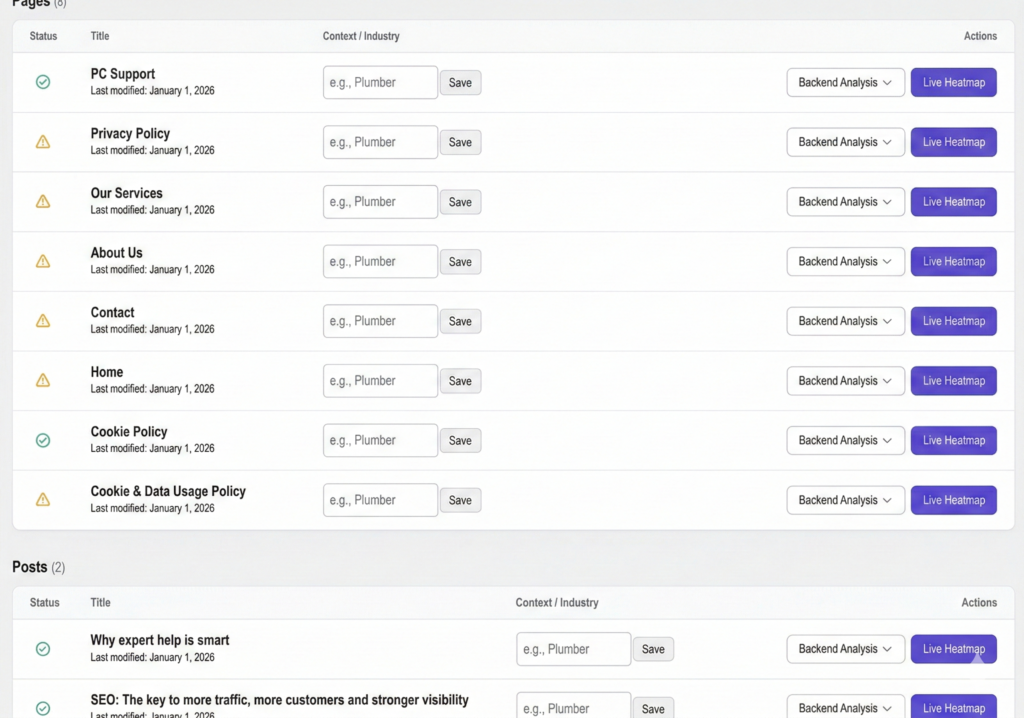1024x718 pixels.
Task: Open the Backend Analysis dropdown for PC Support
Action: pos(845,82)
